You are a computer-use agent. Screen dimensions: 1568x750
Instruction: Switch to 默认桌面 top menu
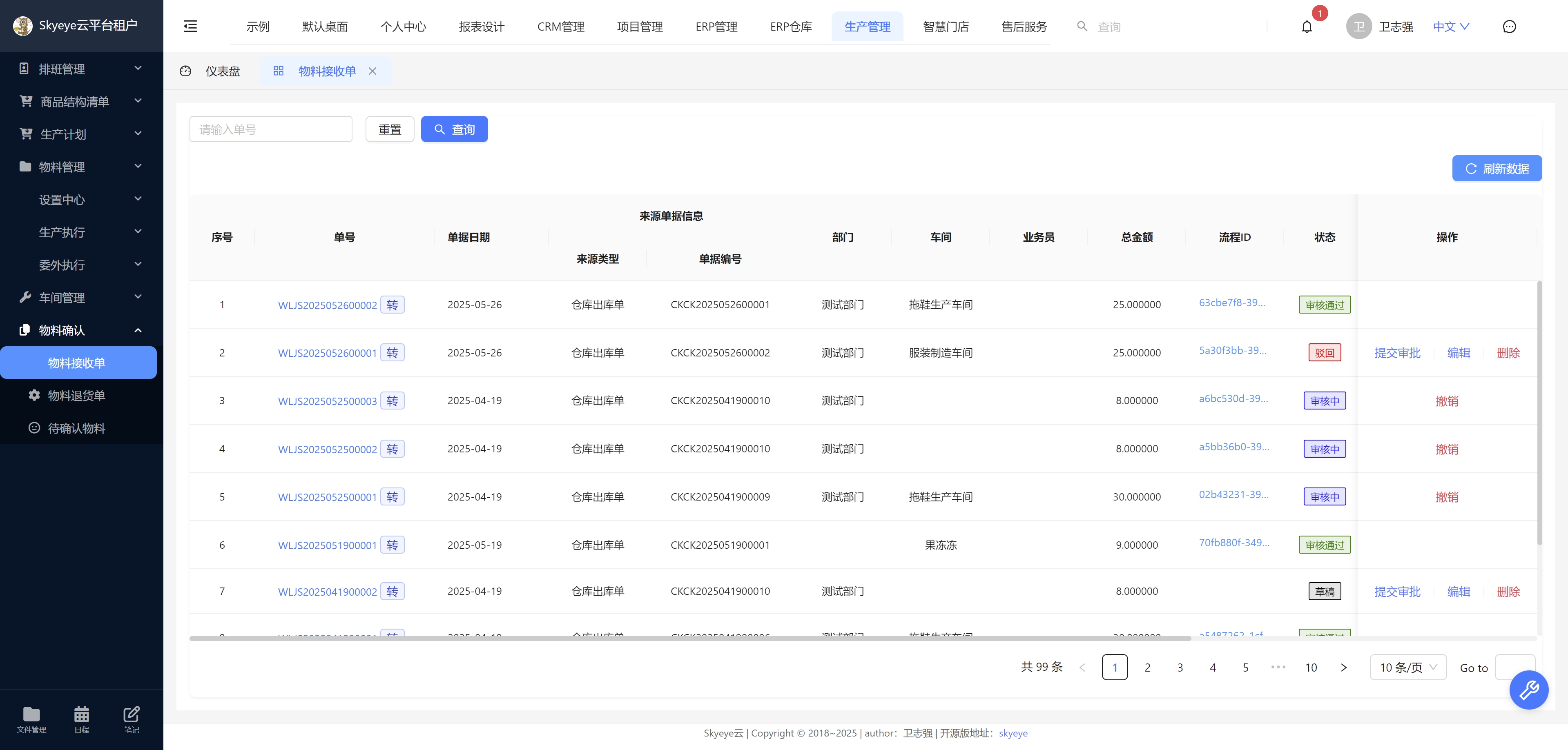click(324, 27)
